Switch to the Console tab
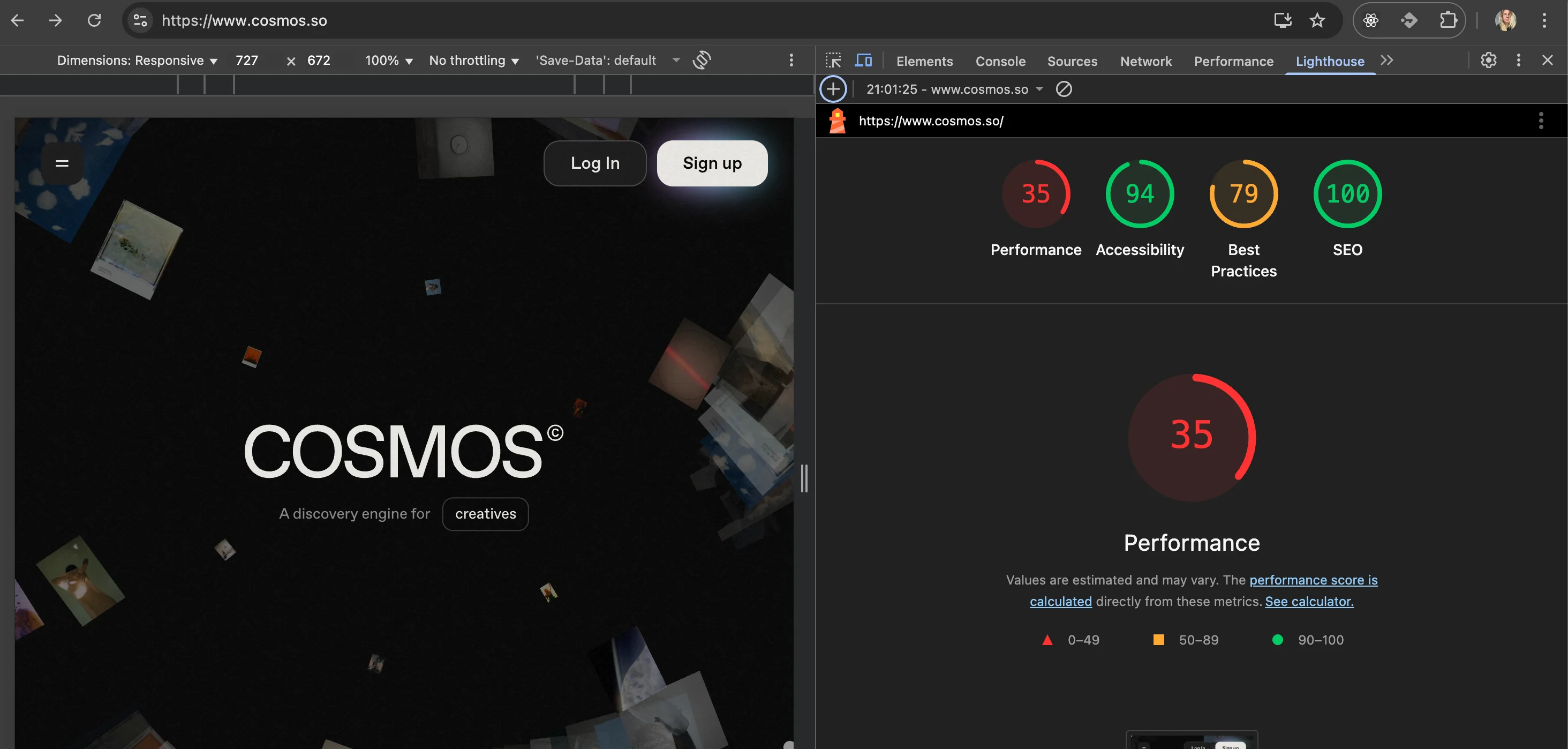The height and width of the screenshot is (749, 1568). point(1000,62)
